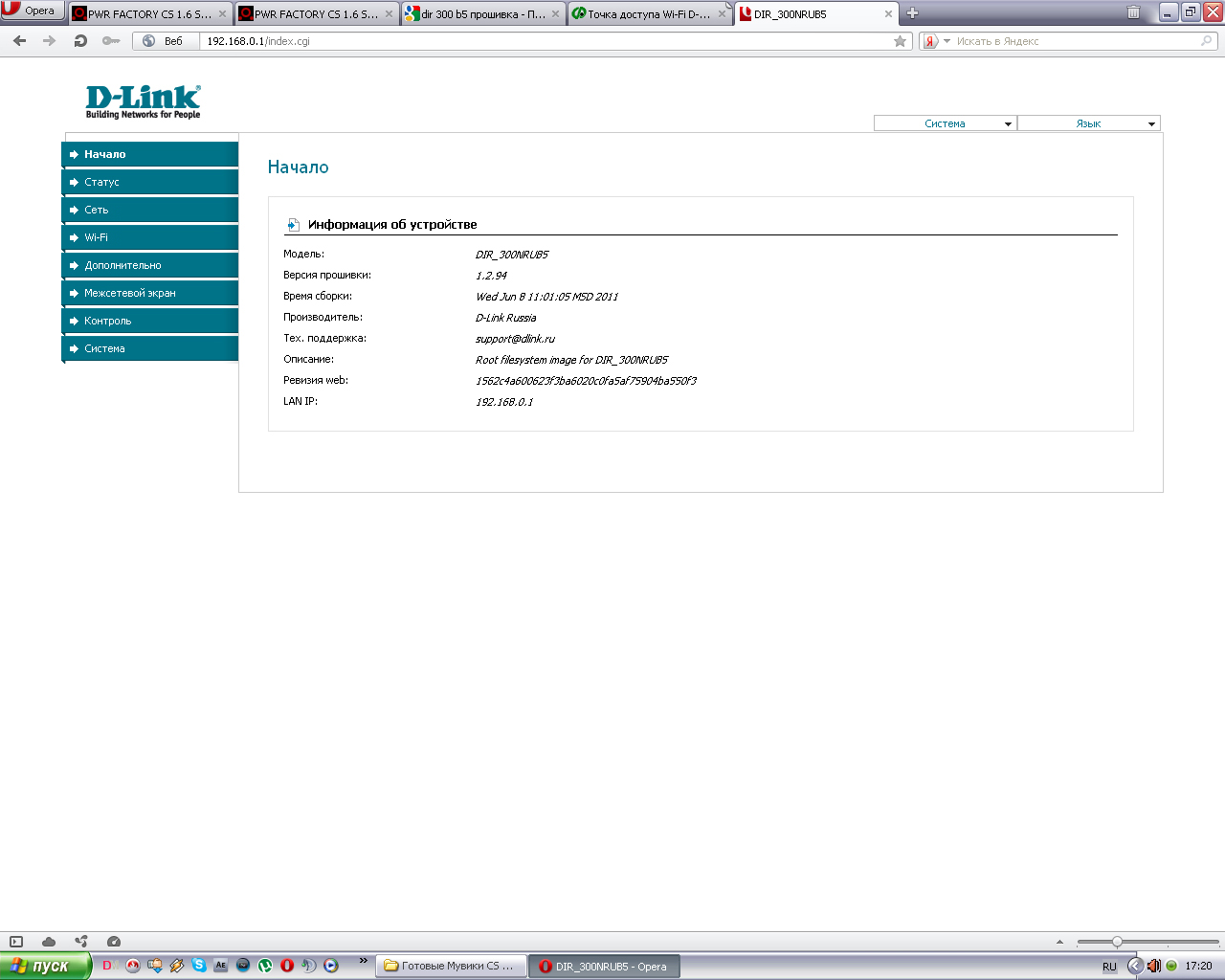Expand the Язык language dropdown

1088,123
